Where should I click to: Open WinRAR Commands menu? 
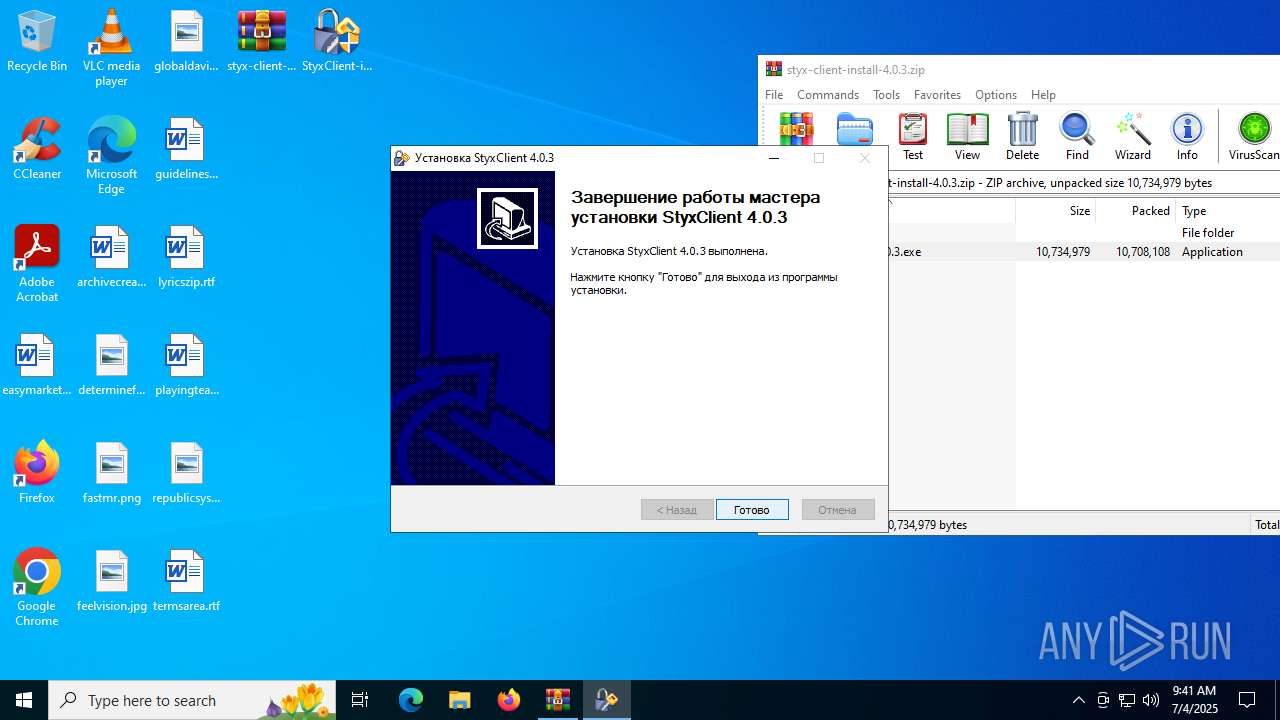click(x=828, y=95)
